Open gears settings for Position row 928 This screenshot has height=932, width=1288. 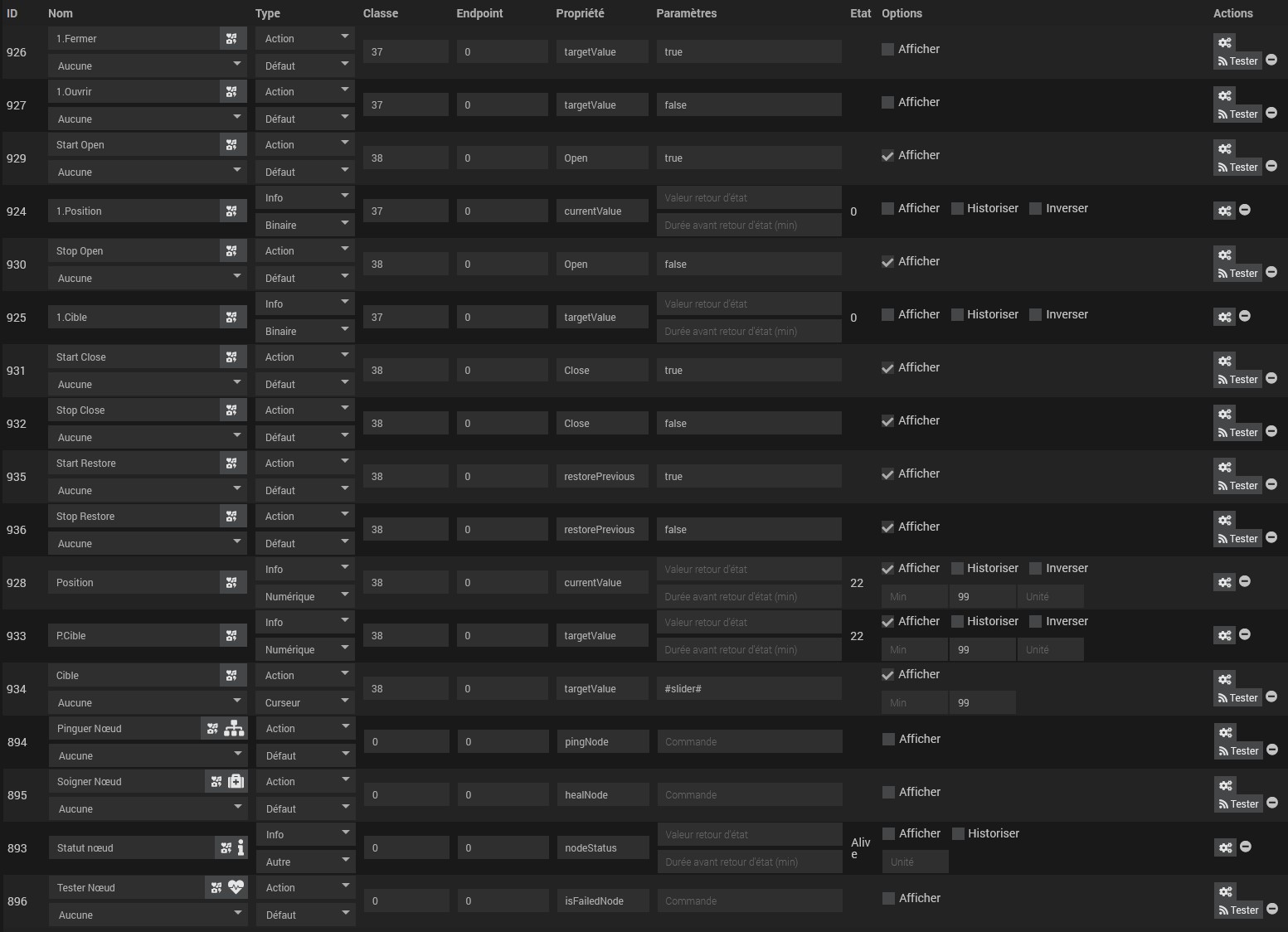click(x=1225, y=582)
